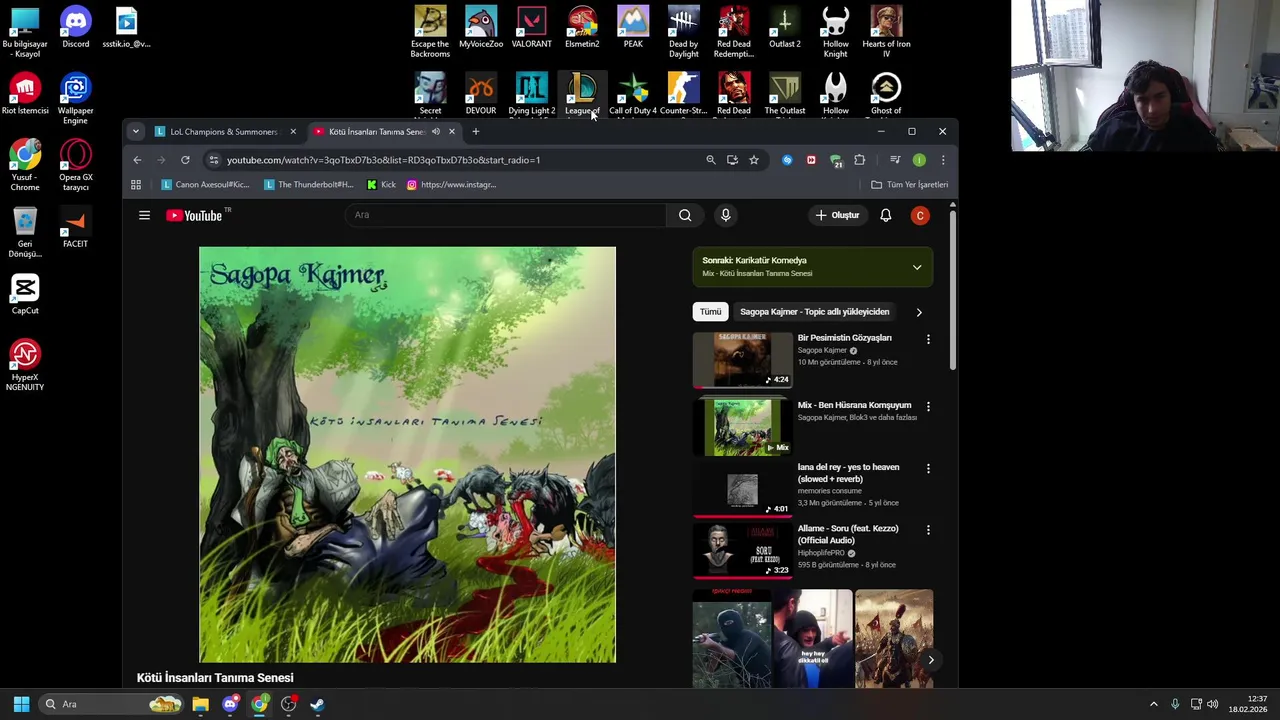1280x720 pixels.
Task: Open the Chrome extensions puzzle menu
Action: 859,160
